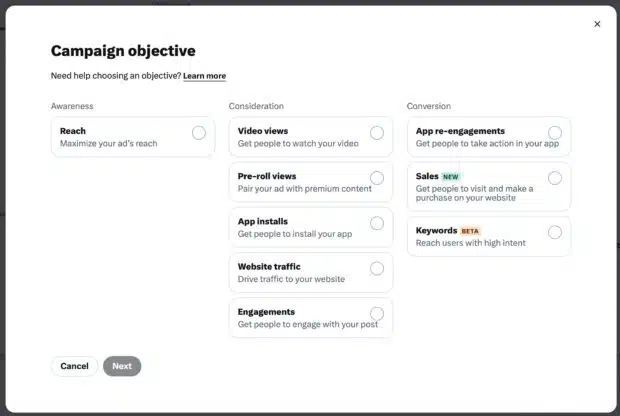Select the Engagements radio button
Viewport: 620px width, 416px height.
tap(377, 314)
